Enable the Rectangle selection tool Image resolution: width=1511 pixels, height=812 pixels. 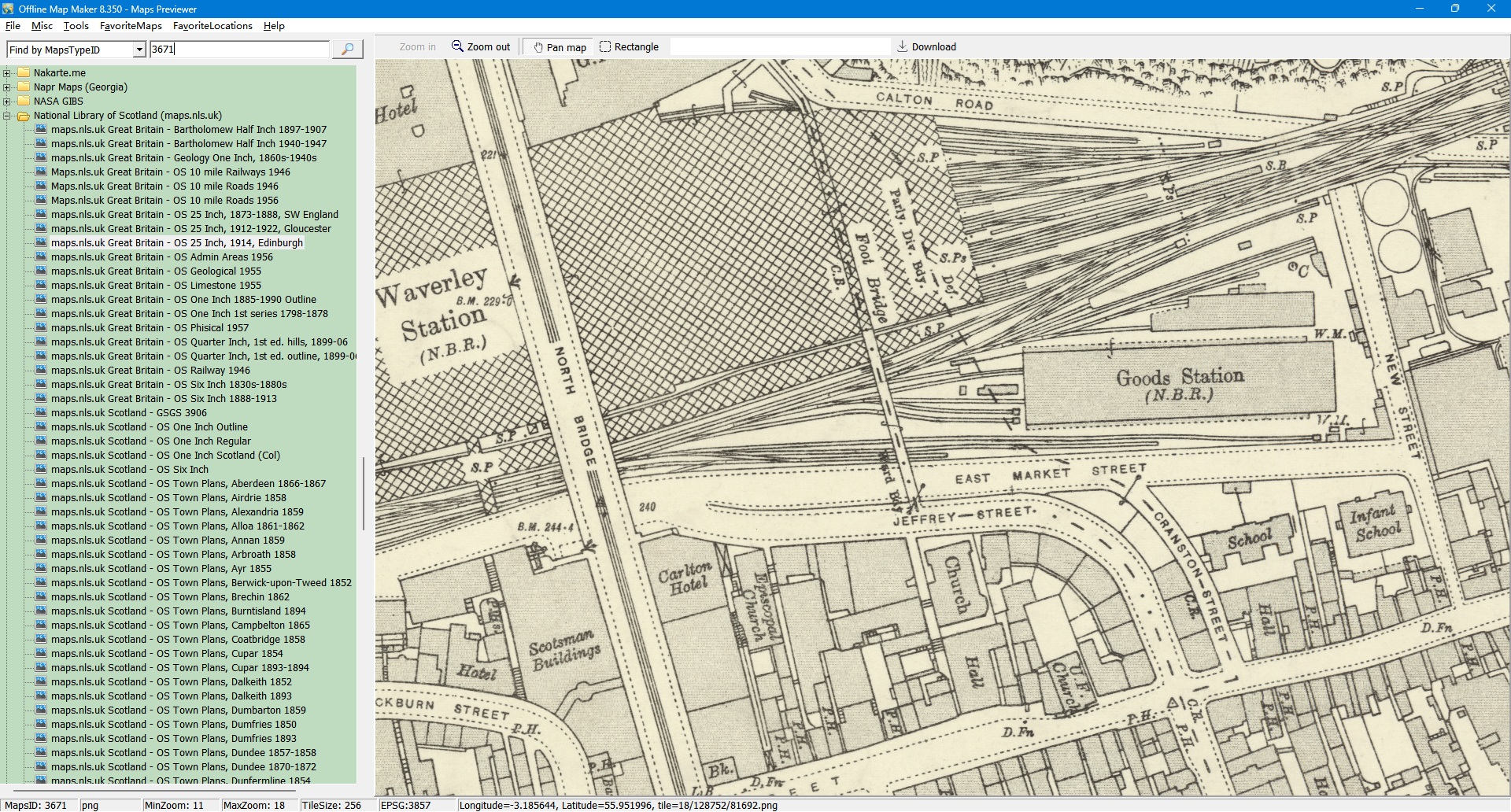coord(629,47)
